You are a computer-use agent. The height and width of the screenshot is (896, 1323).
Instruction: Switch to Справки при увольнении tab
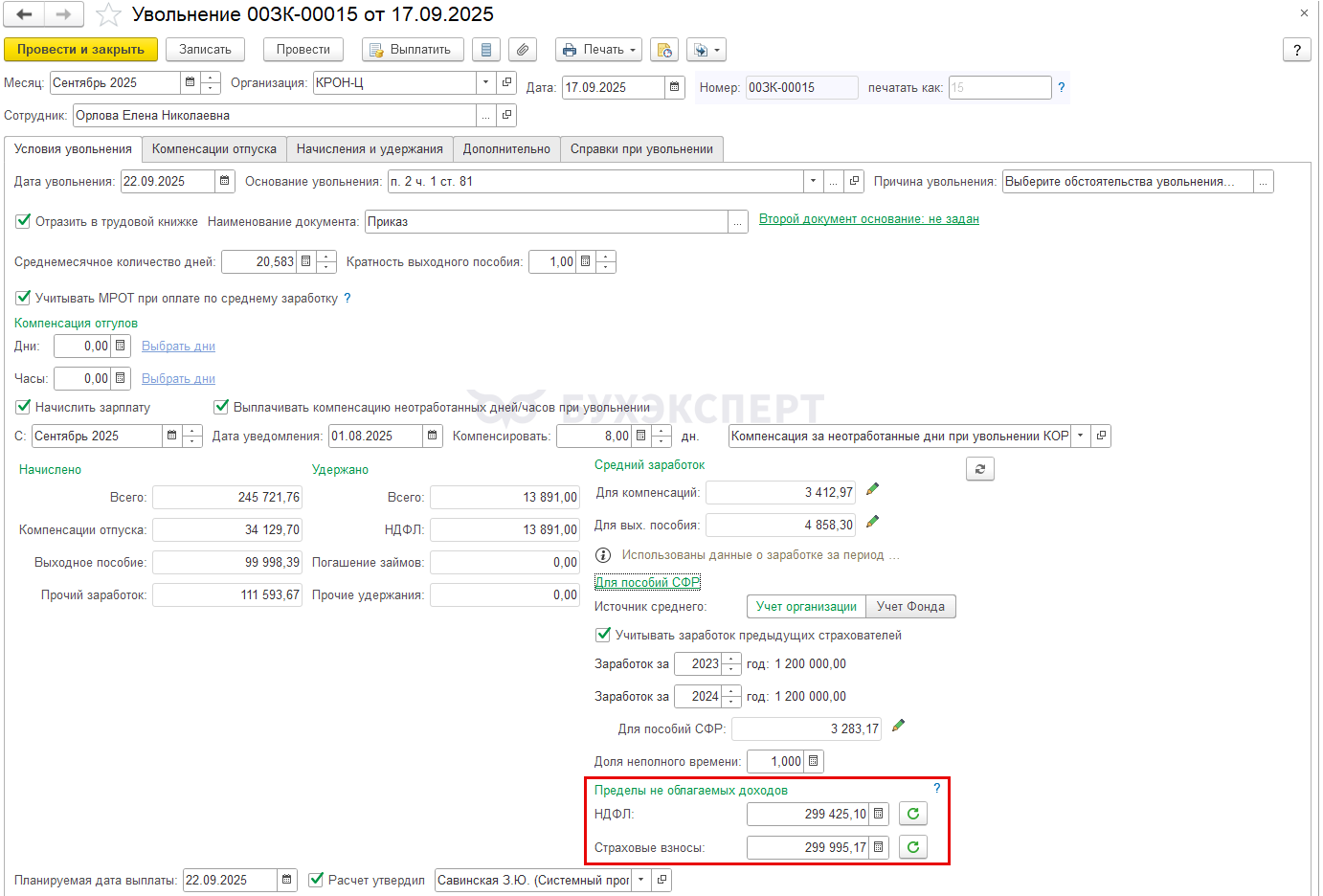641,149
